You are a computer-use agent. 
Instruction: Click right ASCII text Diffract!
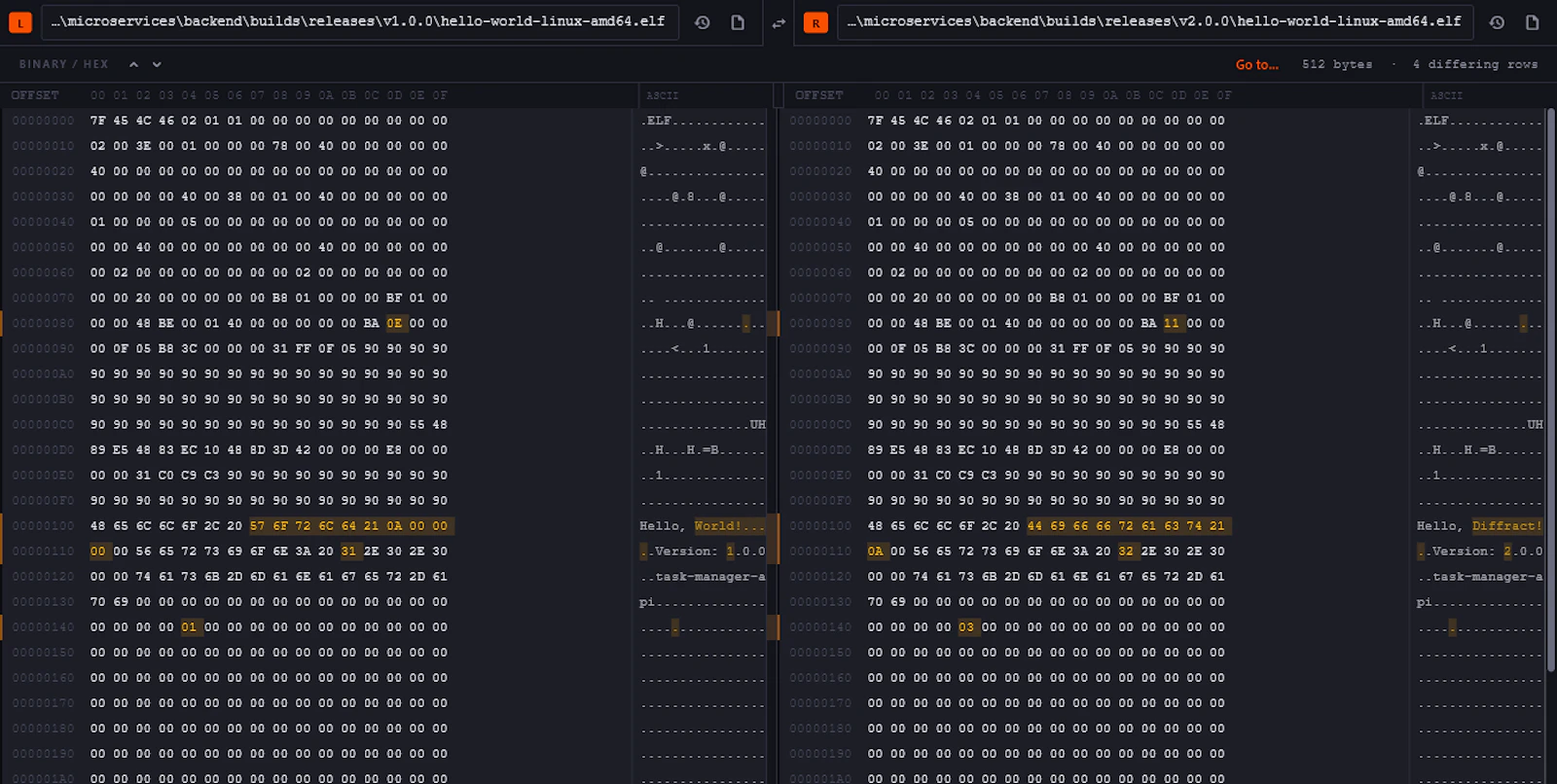1507,526
